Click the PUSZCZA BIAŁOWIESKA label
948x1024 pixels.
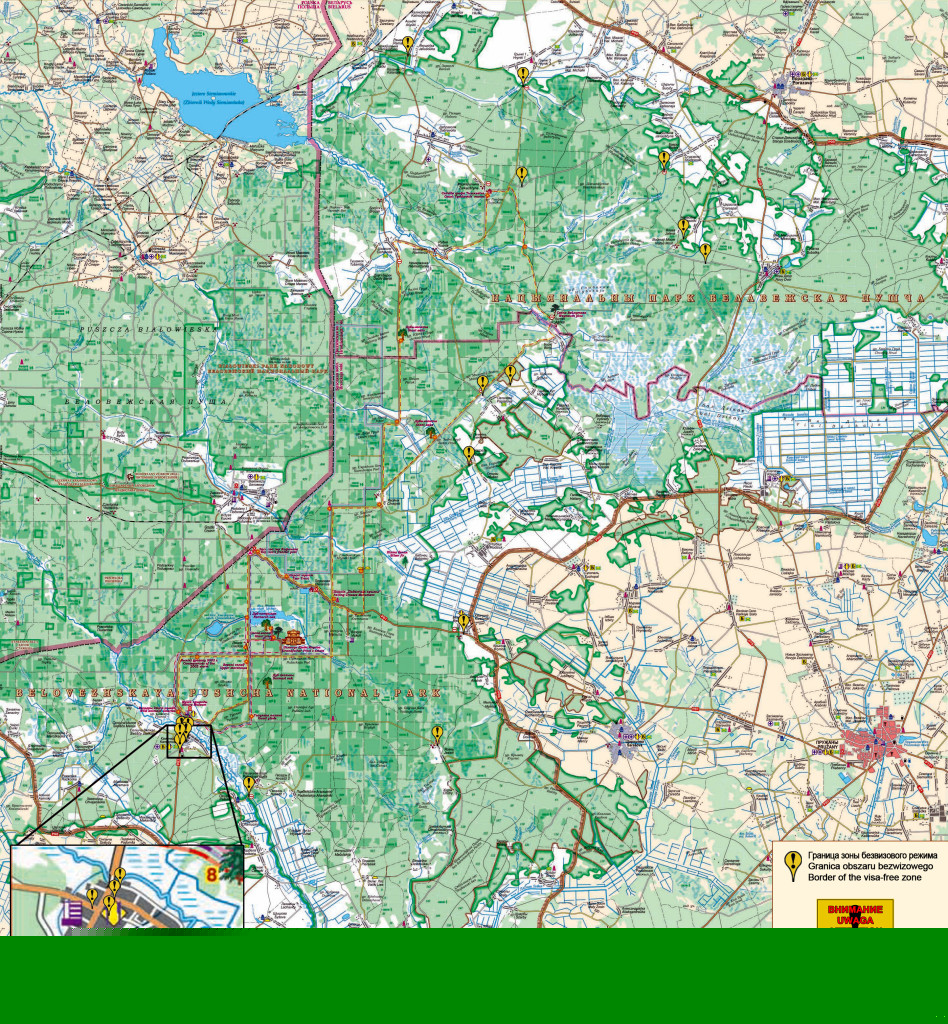click(148, 328)
